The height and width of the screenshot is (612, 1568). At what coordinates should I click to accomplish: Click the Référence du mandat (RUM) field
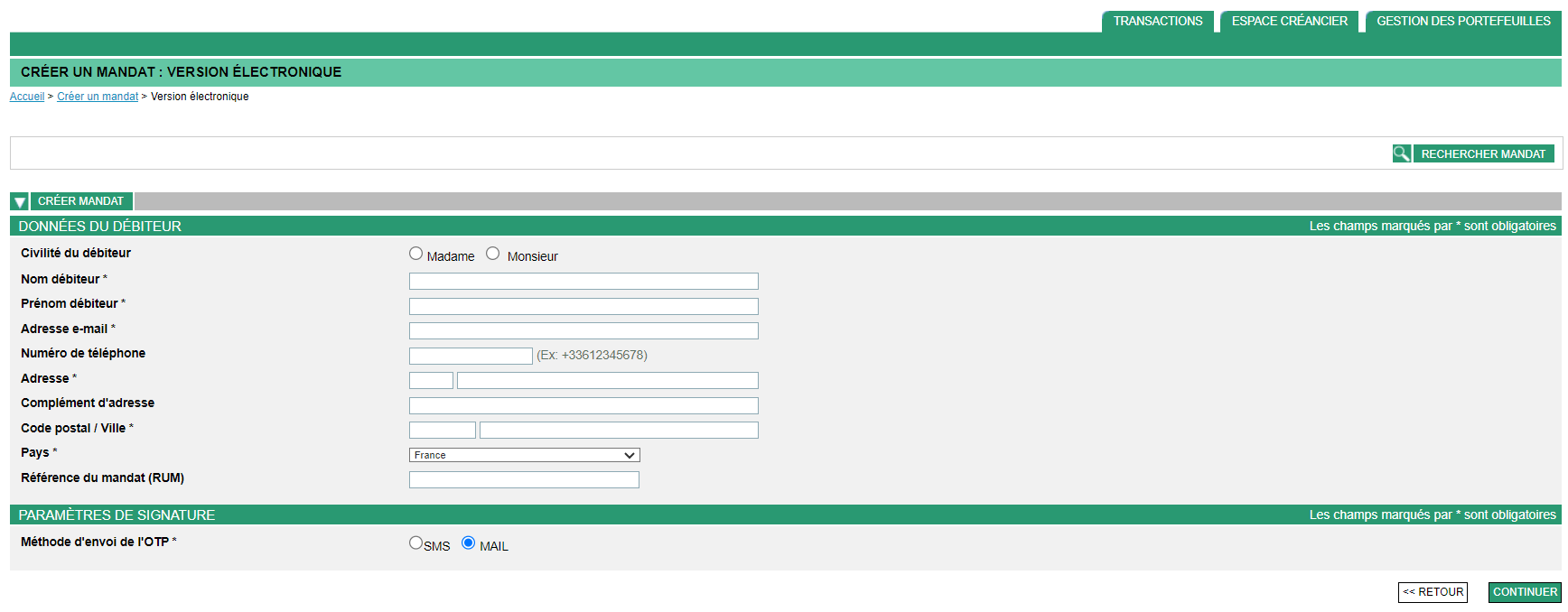pyautogui.click(x=524, y=479)
